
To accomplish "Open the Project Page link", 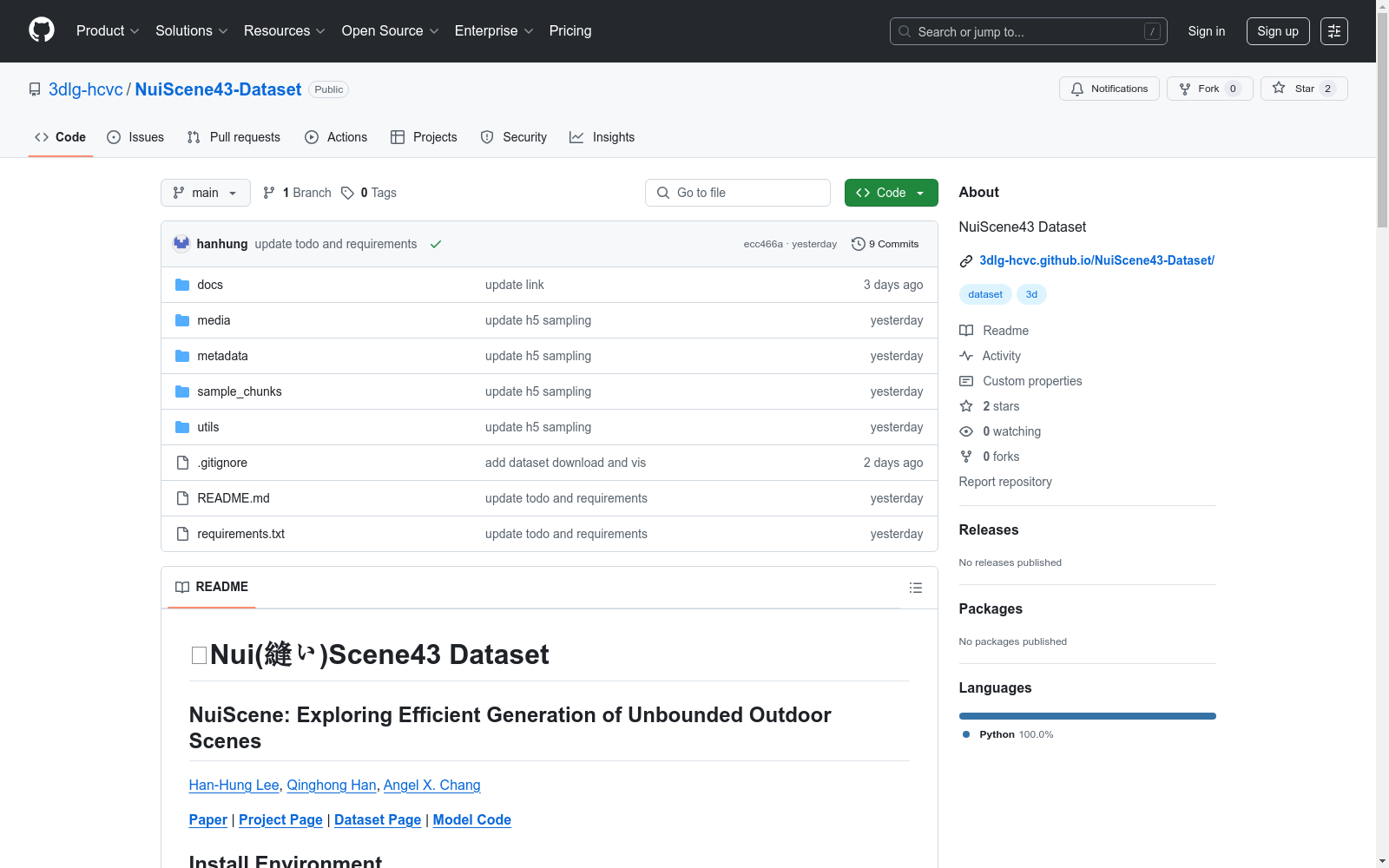I will point(280,819).
